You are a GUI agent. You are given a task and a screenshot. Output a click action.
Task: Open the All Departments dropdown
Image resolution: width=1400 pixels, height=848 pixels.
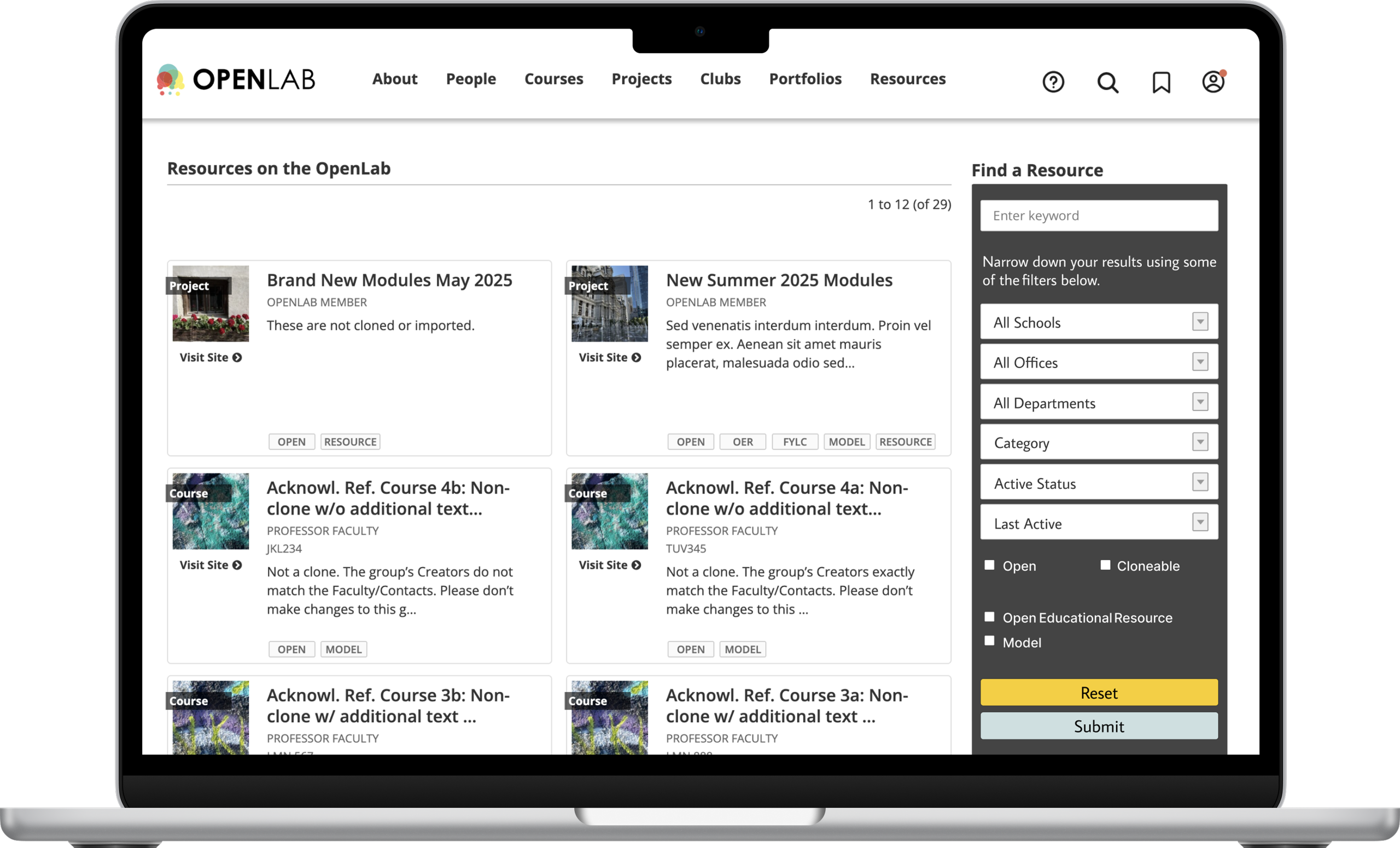(x=1098, y=403)
